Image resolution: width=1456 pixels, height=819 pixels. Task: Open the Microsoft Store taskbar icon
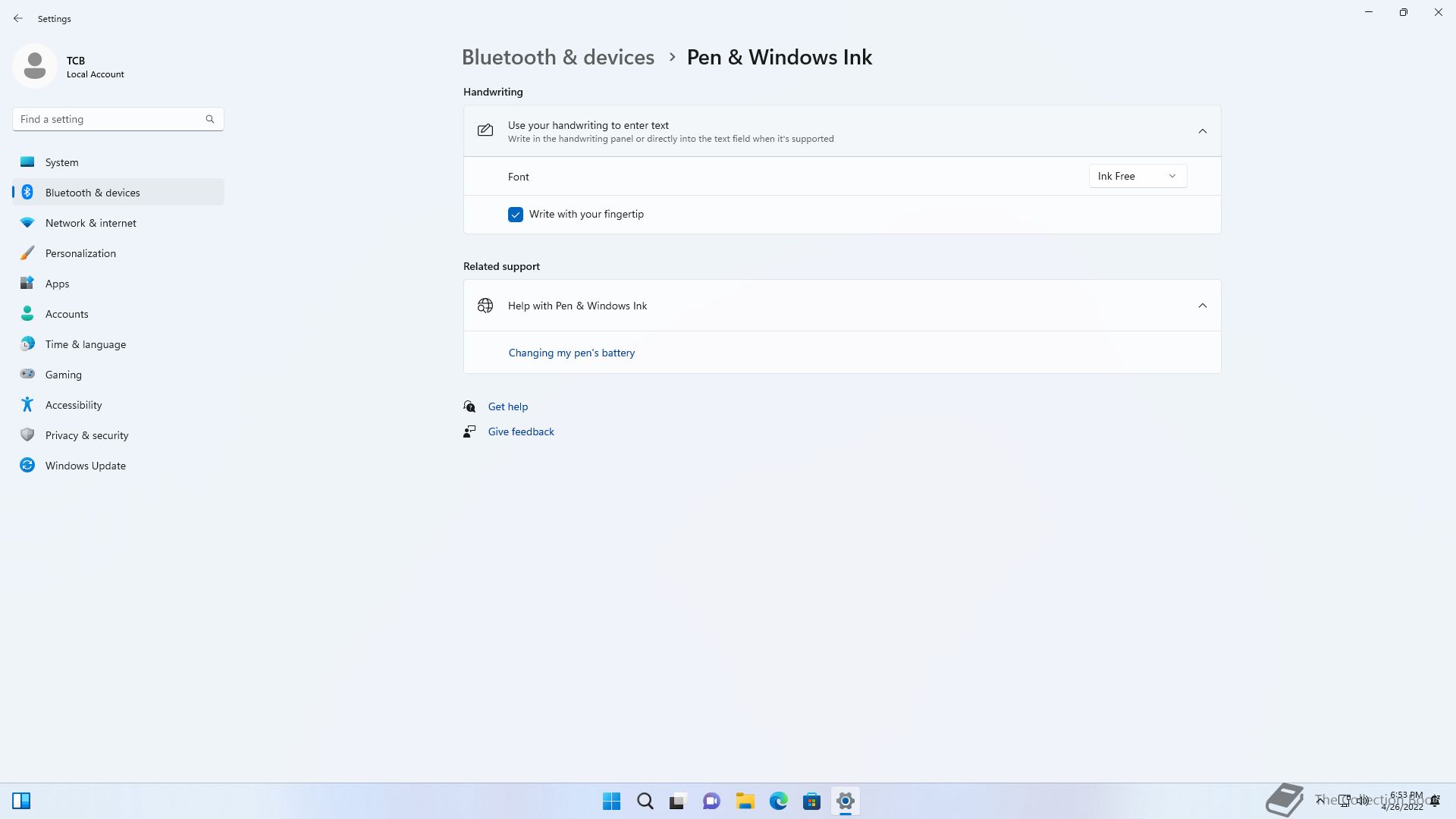pyautogui.click(x=811, y=801)
